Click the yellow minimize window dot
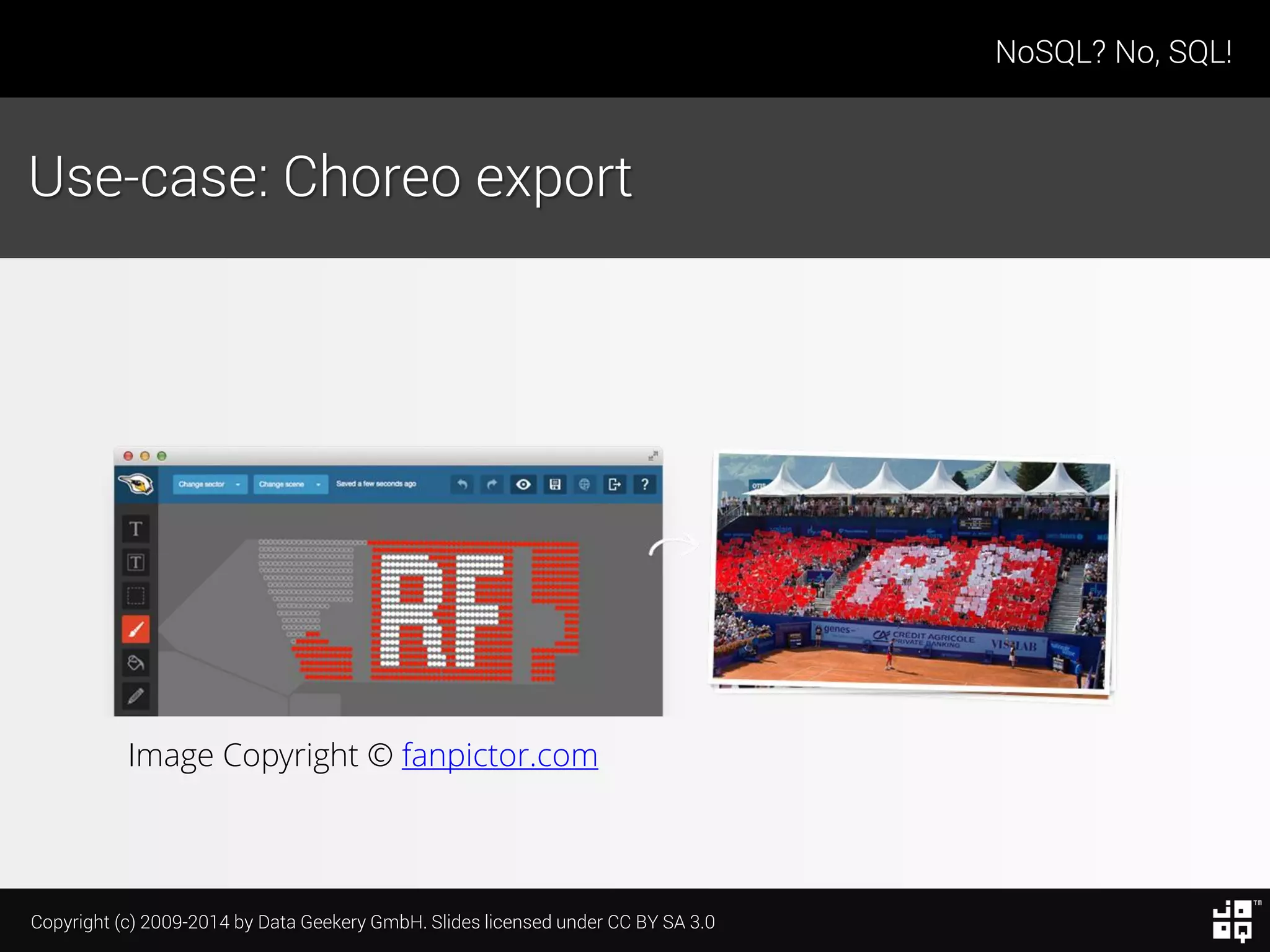 pyautogui.click(x=145, y=456)
